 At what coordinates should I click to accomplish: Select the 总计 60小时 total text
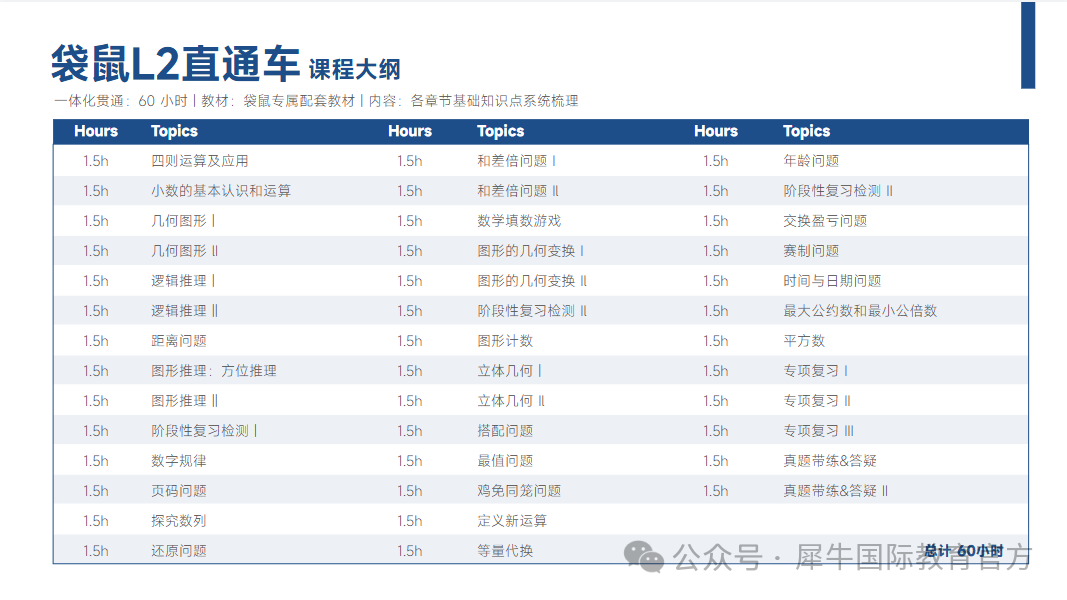(x=964, y=551)
